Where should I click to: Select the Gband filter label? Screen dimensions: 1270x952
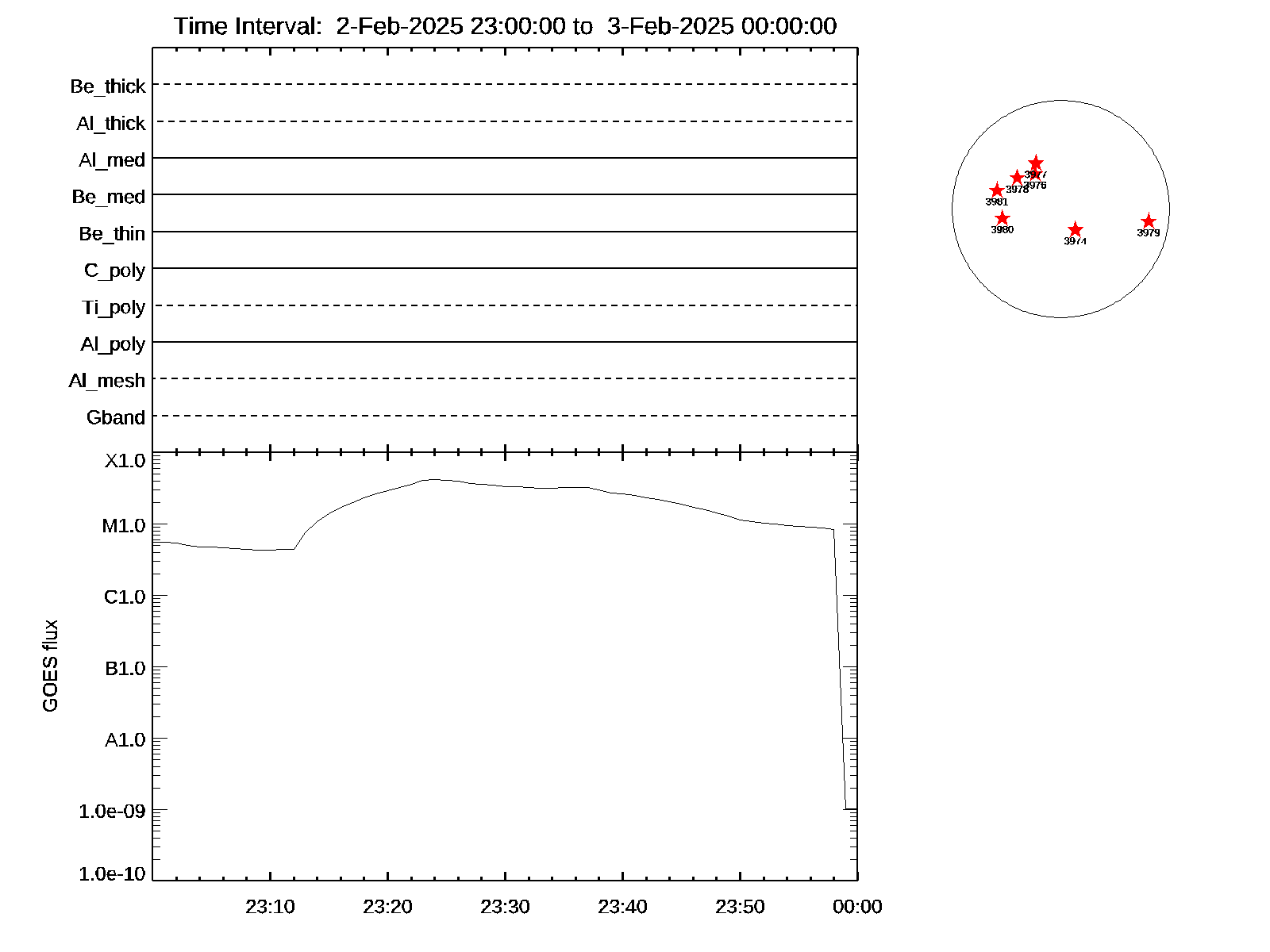pos(116,417)
